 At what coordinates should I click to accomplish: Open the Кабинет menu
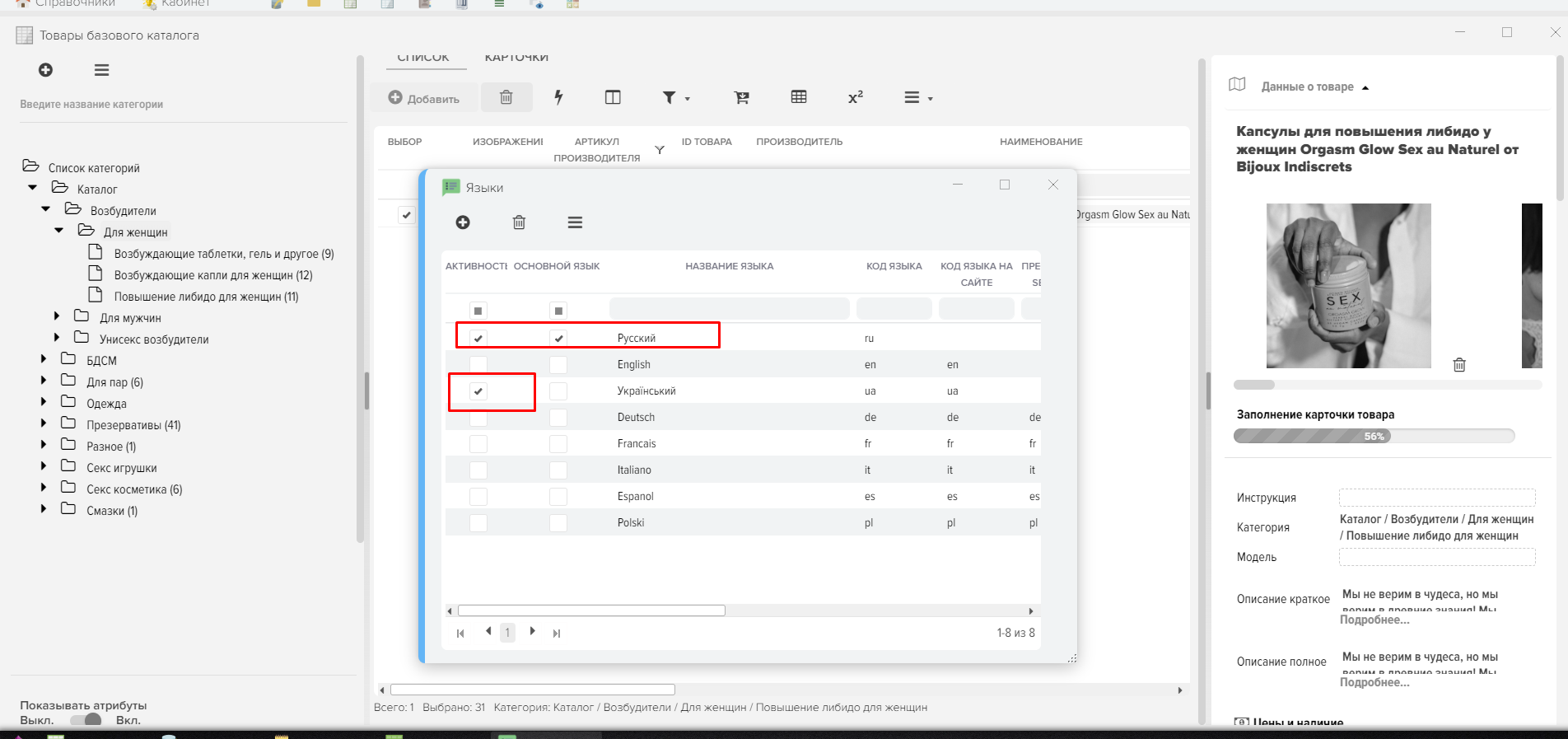(x=176, y=3)
